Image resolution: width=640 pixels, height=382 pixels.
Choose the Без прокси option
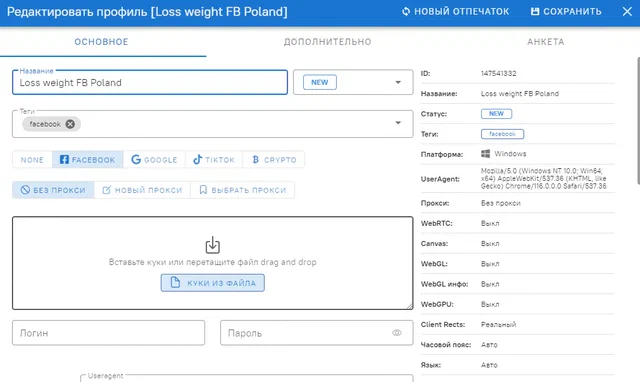(x=53, y=190)
